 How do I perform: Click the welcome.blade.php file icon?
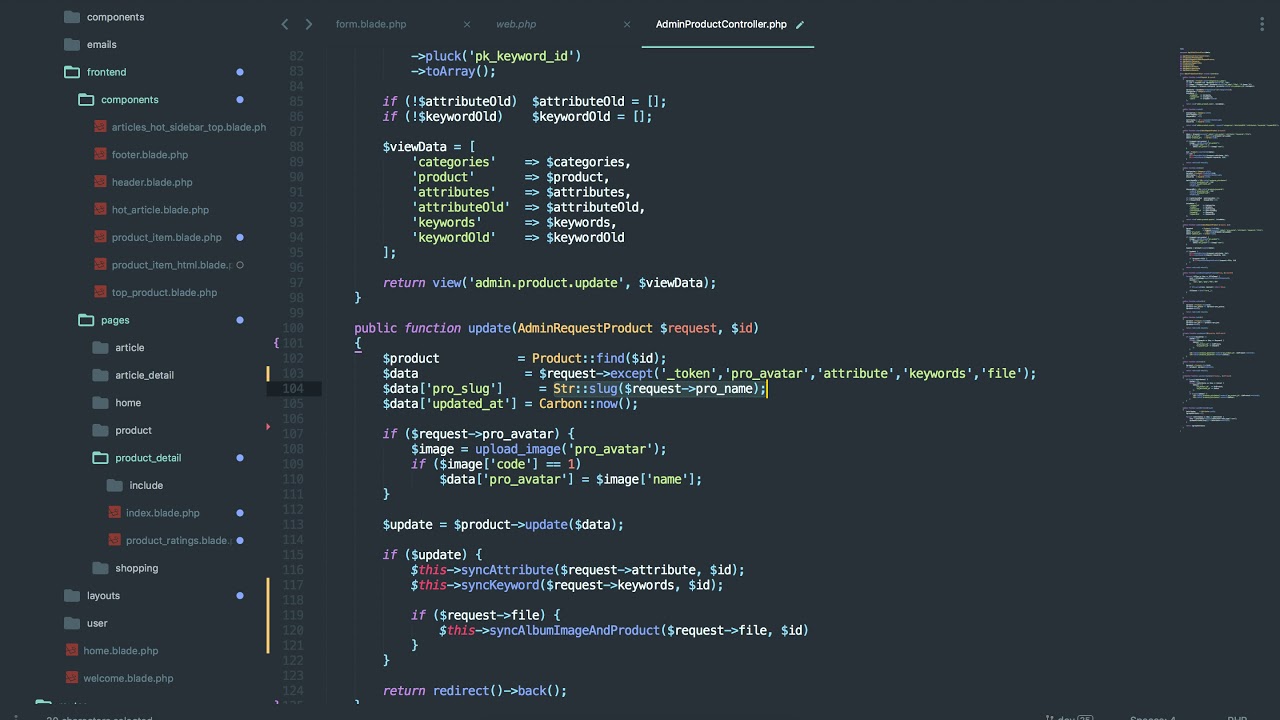pyautogui.click(x=72, y=678)
